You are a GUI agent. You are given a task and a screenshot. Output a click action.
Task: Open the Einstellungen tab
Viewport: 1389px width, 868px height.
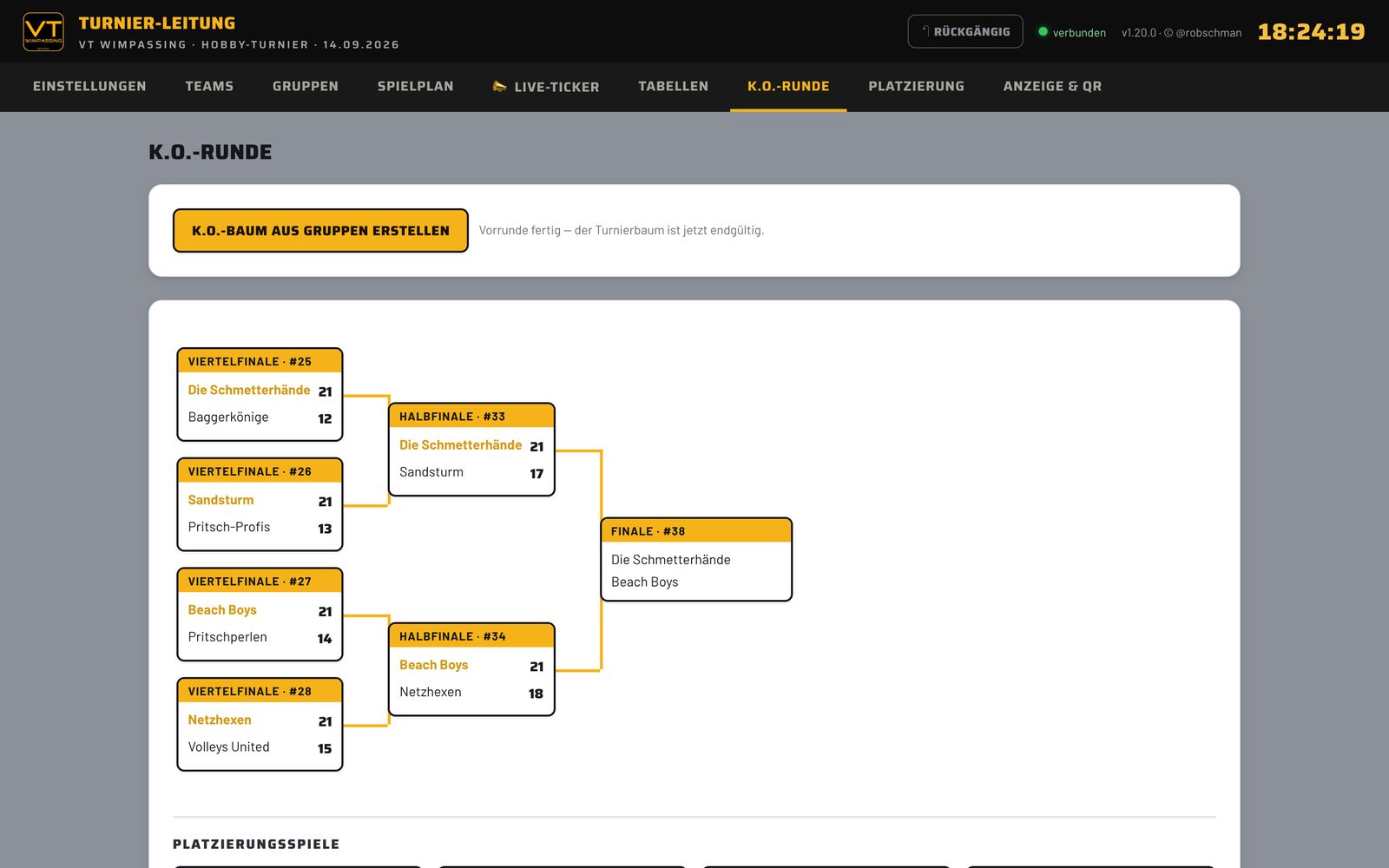[89, 86]
